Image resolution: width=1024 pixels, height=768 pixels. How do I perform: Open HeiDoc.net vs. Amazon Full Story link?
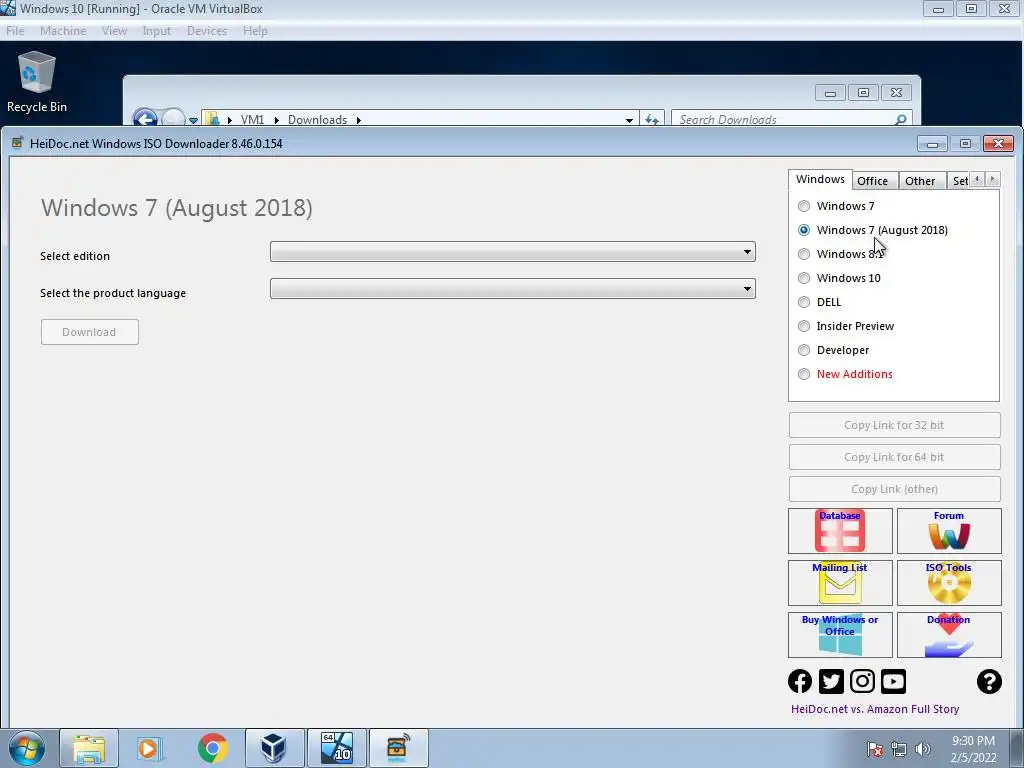874,709
